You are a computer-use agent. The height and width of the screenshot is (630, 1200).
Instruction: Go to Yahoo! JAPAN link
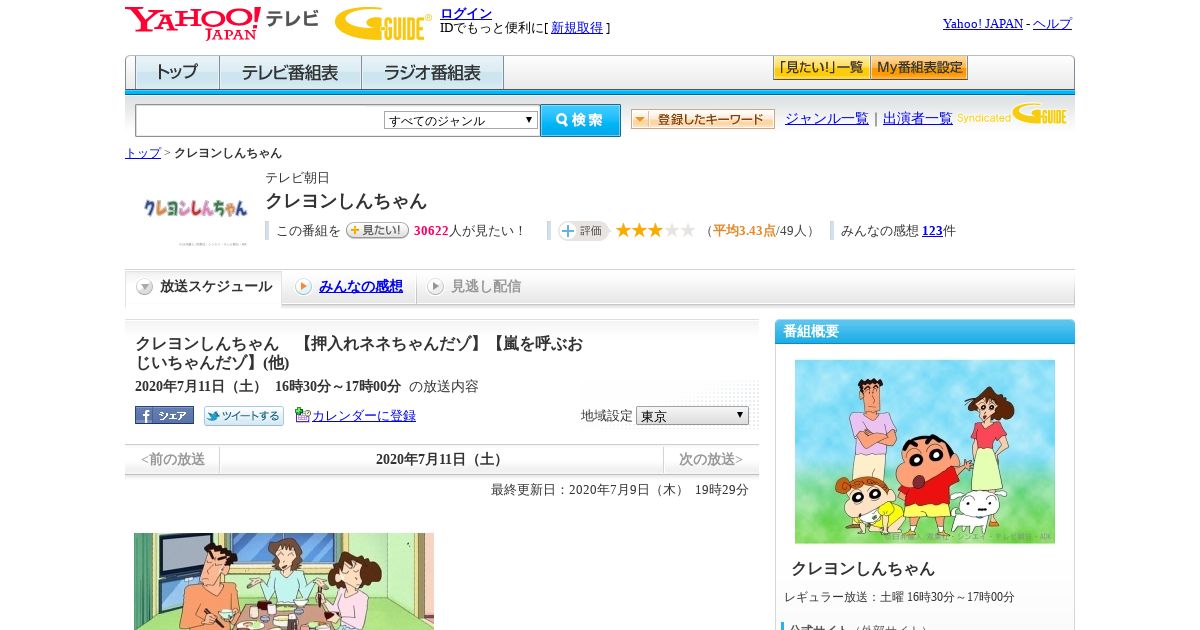pyautogui.click(x=983, y=23)
